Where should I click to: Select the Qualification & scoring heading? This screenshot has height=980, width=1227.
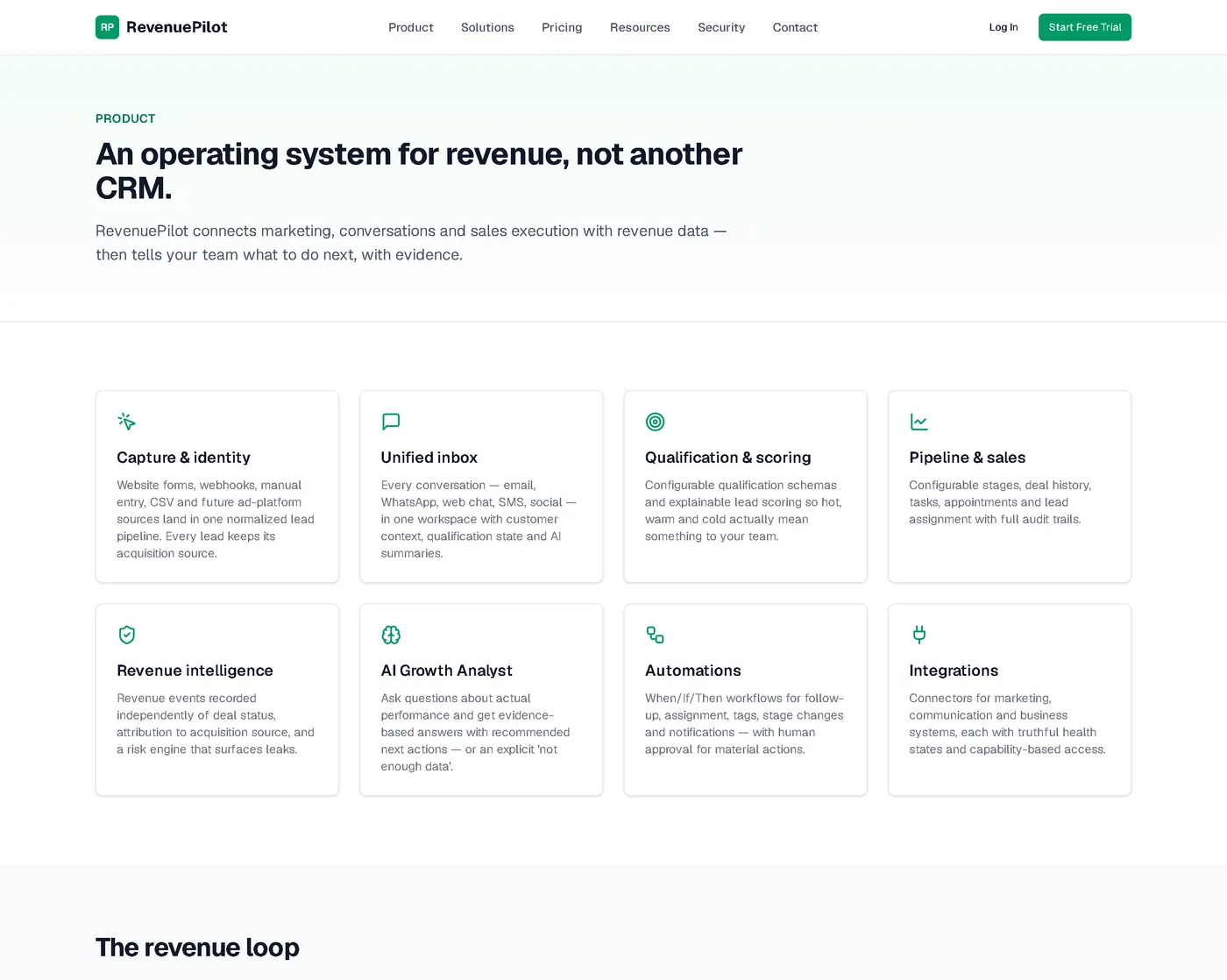click(x=728, y=458)
